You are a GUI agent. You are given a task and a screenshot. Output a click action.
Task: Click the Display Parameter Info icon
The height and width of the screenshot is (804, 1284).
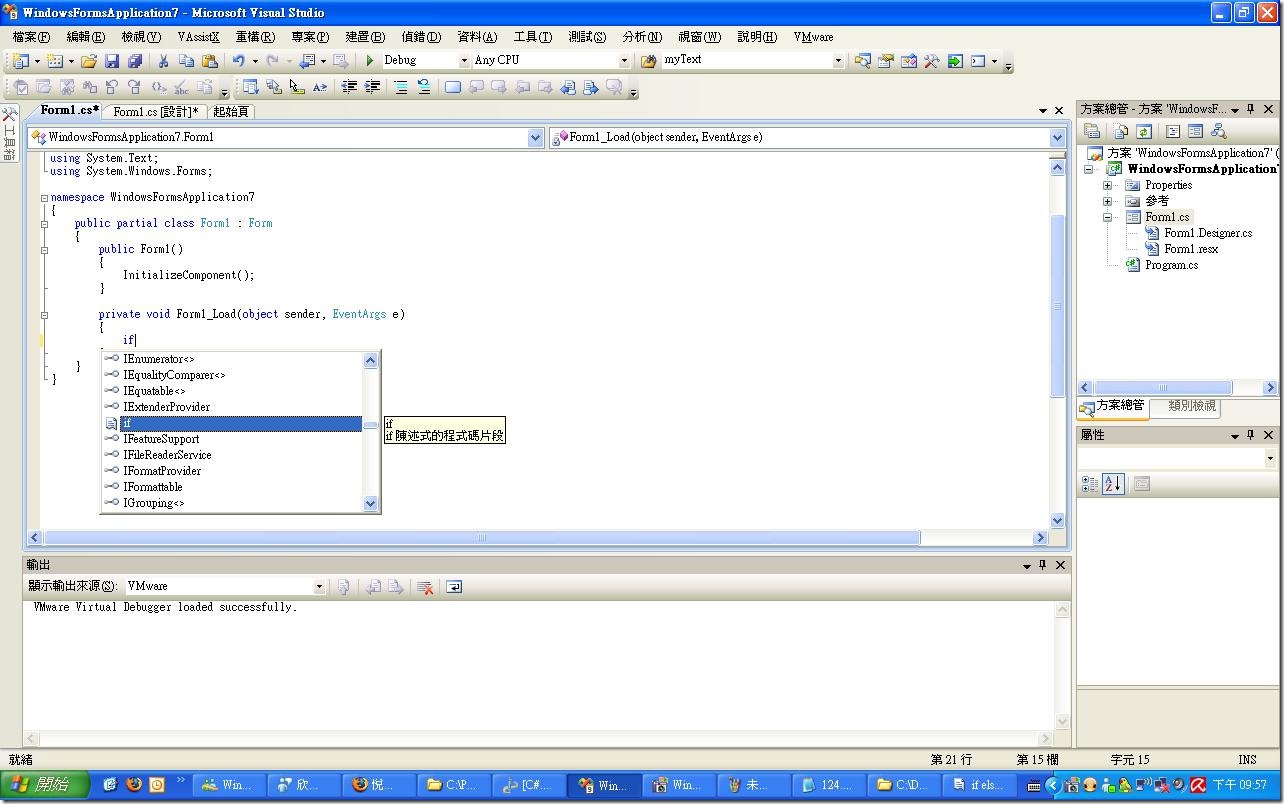pyautogui.click(x=273, y=87)
